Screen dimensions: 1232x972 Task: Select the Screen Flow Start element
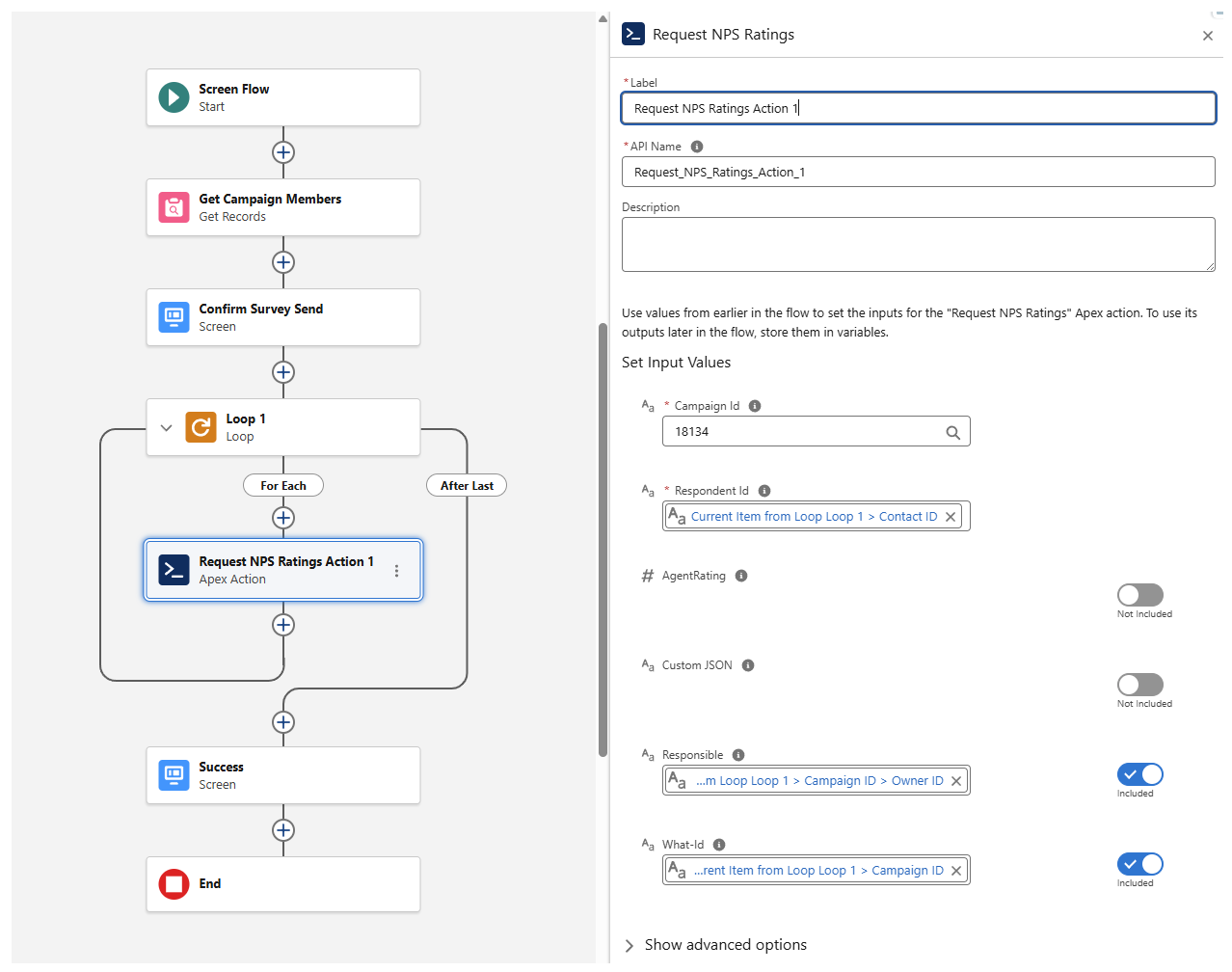click(282, 97)
